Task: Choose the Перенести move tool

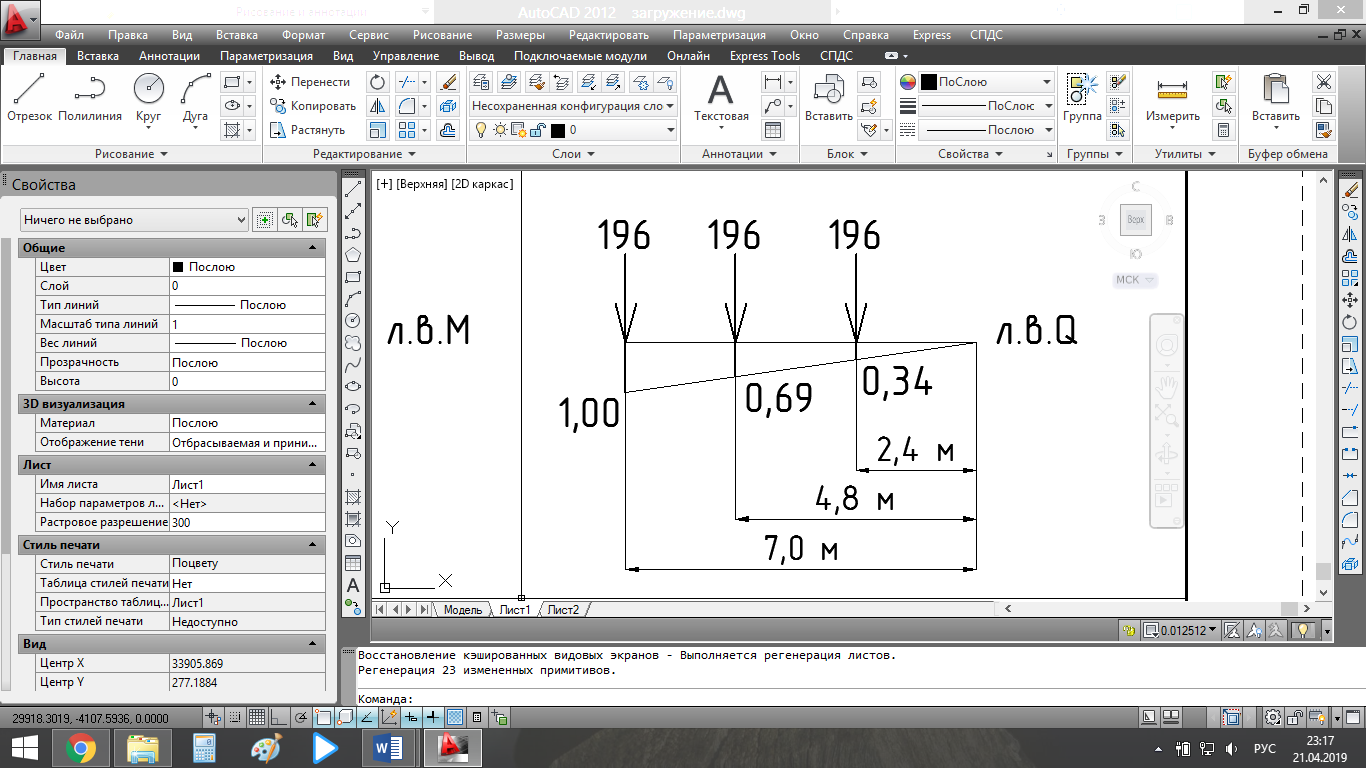Action: 310,82
